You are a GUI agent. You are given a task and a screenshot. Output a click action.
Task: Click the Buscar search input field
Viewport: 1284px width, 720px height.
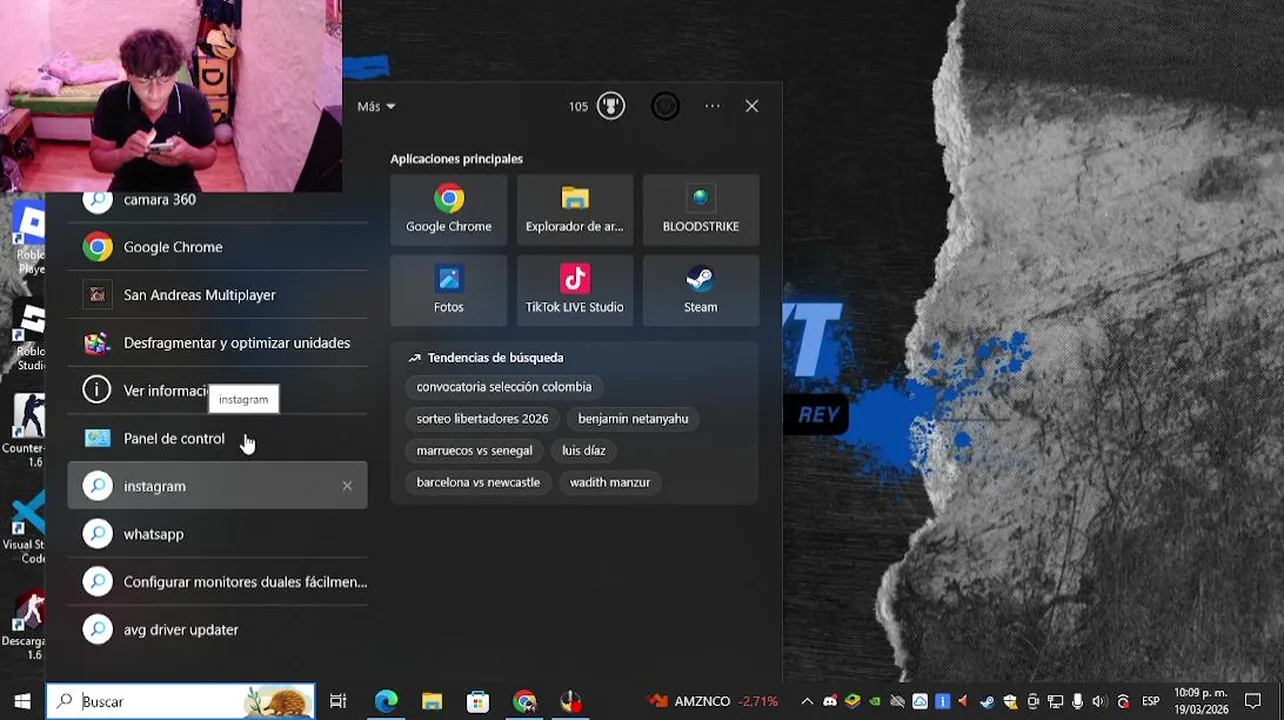[180, 701]
